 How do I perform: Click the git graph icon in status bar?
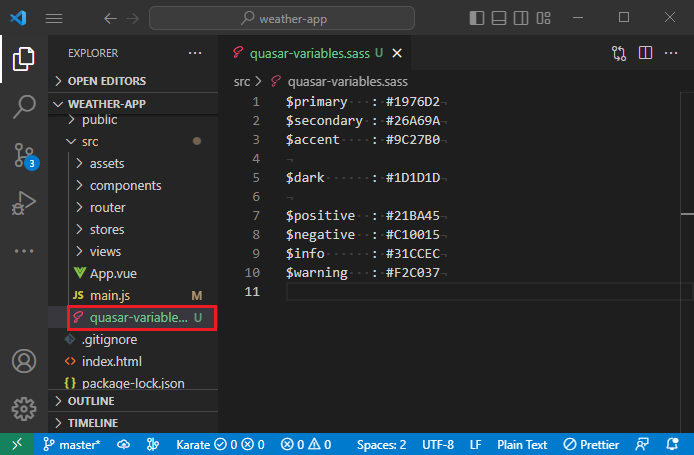tap(153, 444)
